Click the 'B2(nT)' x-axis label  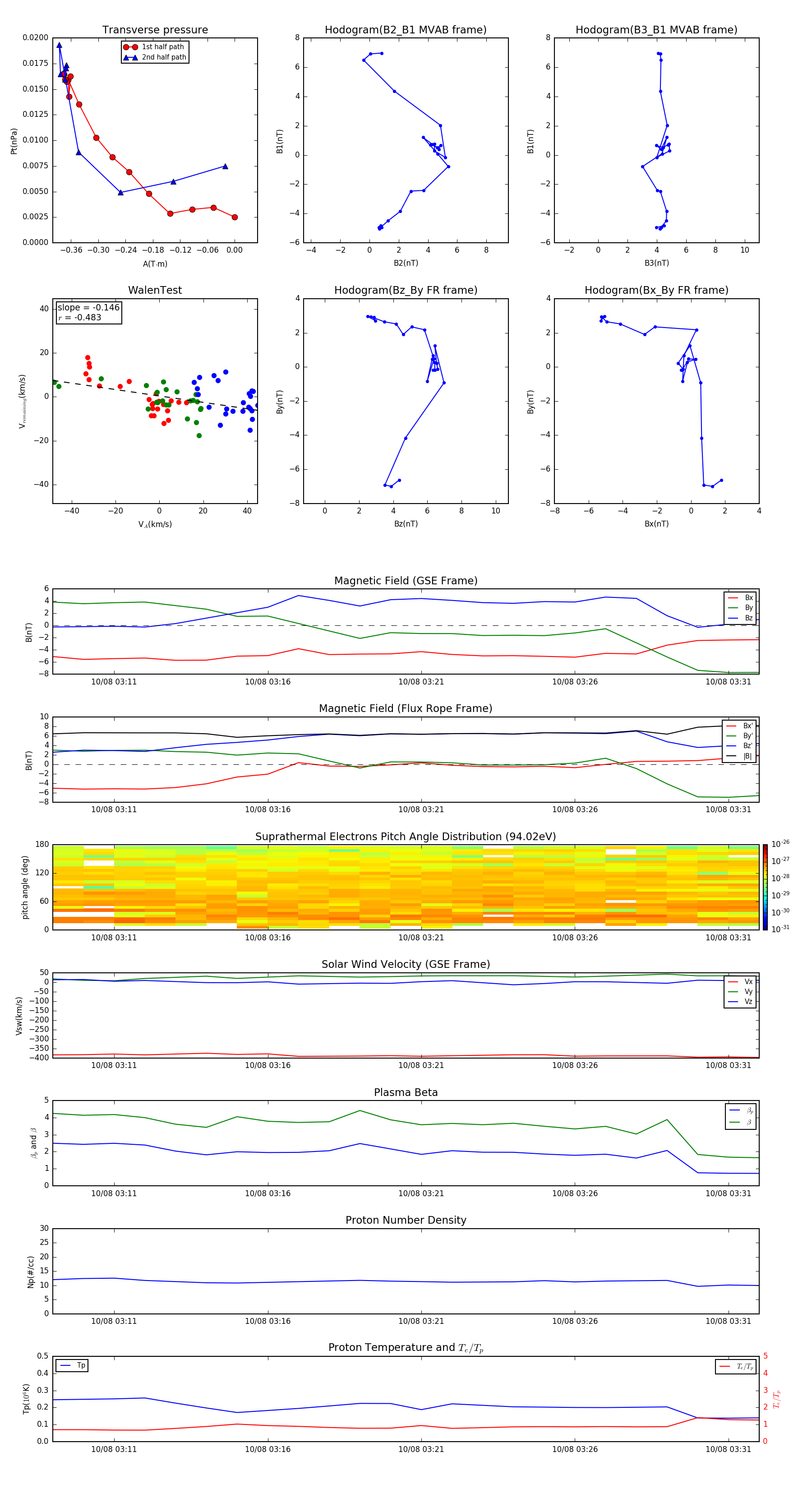coord(406,264)
